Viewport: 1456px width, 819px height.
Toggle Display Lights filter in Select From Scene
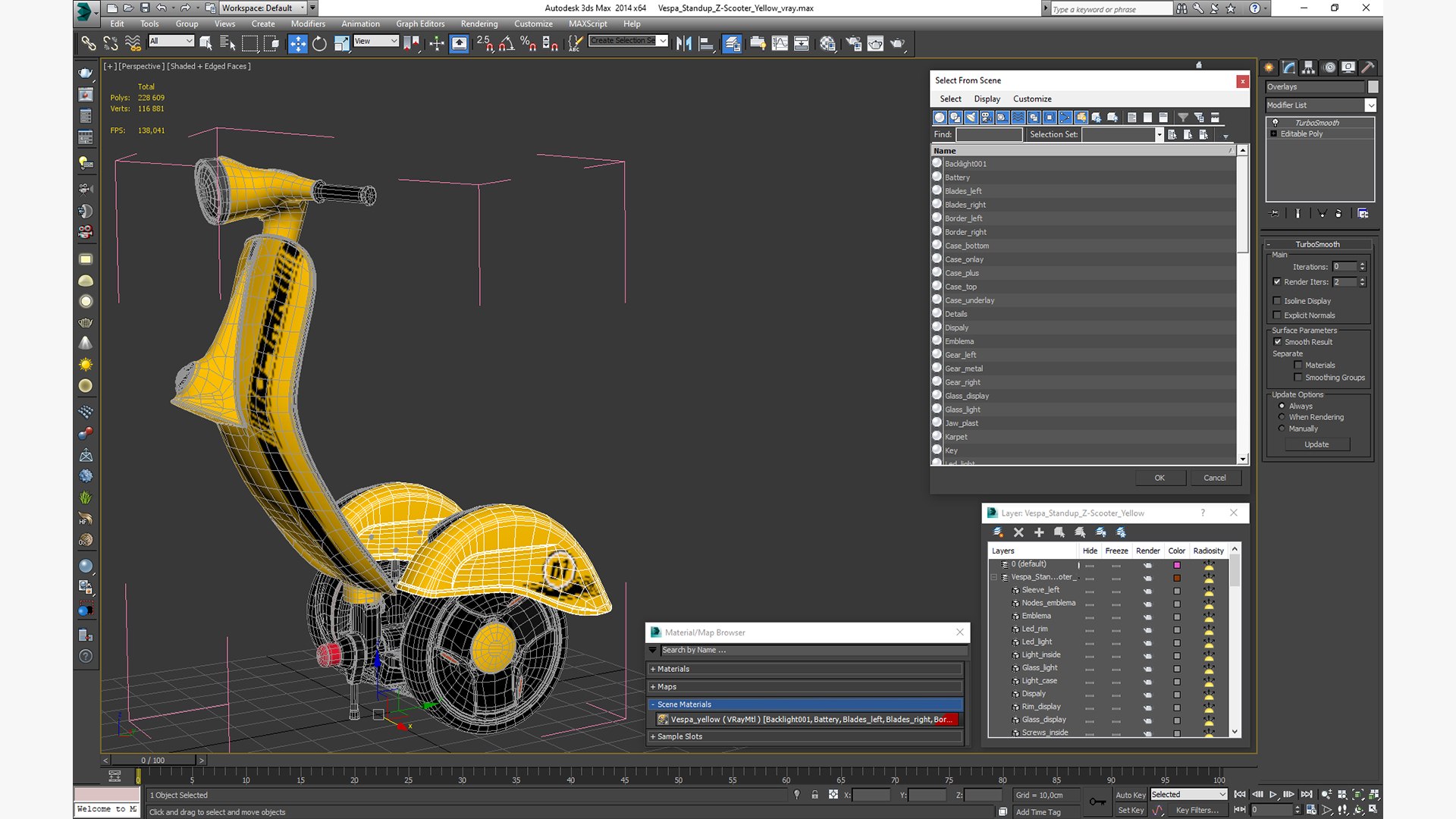pyautogui.click(x=971, y=118)
